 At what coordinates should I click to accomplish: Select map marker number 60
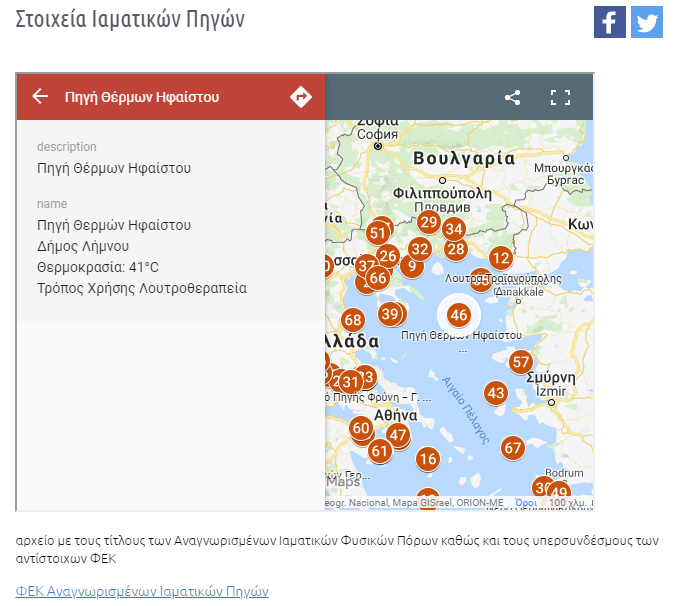pos(361,428)
